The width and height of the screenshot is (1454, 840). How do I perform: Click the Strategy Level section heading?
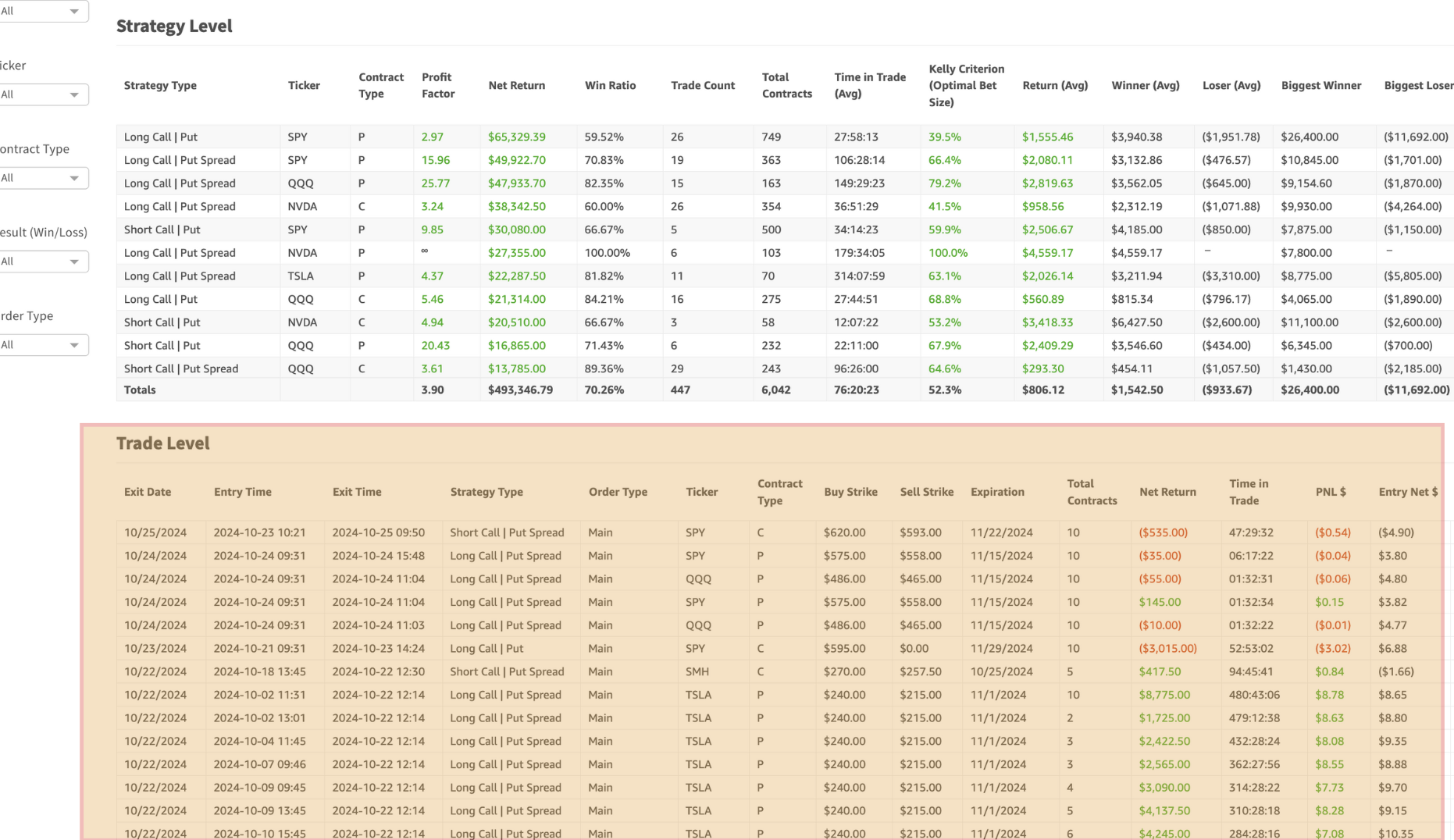174,26
